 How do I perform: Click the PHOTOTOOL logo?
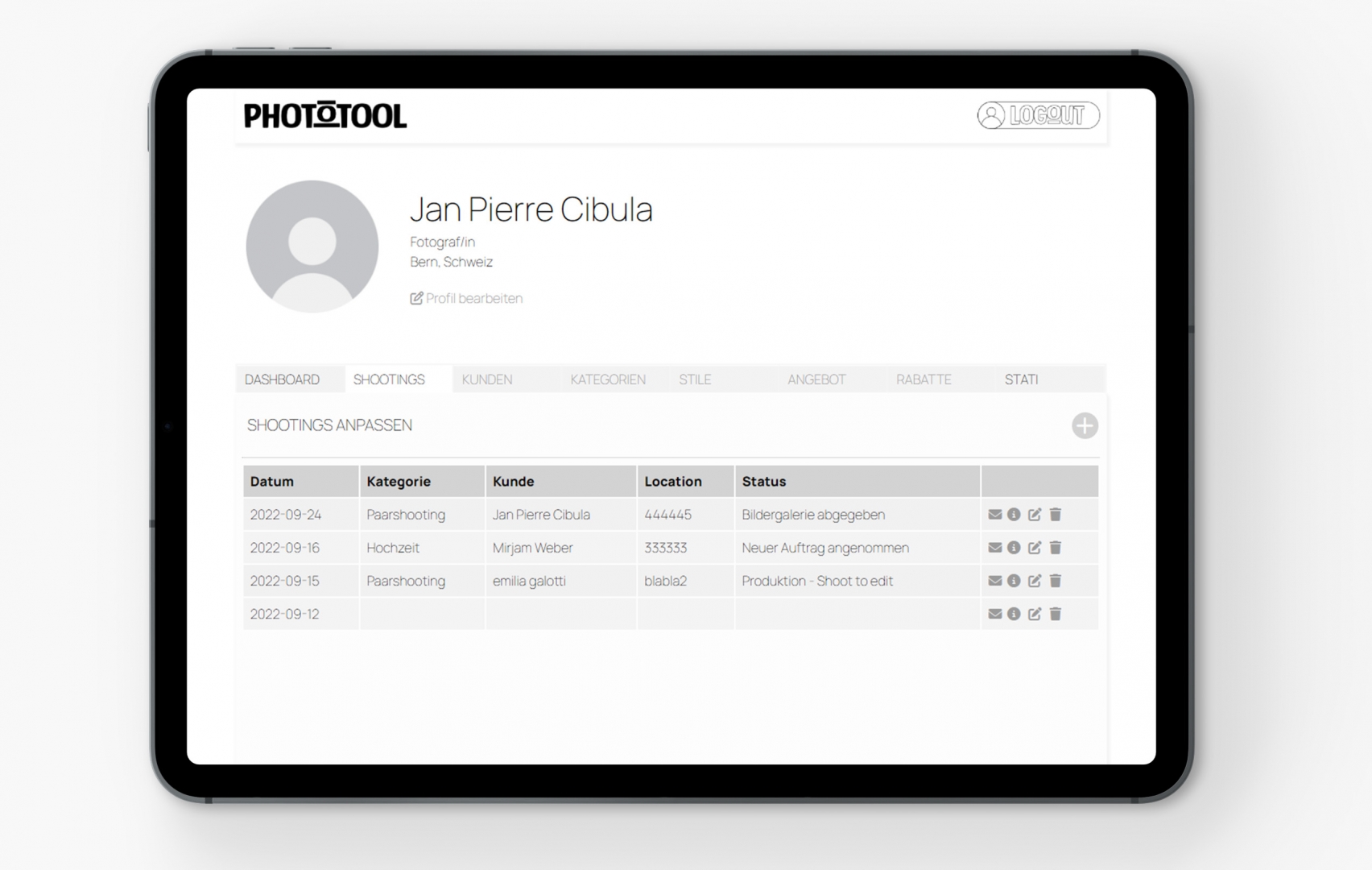click(x=325, y=116)
